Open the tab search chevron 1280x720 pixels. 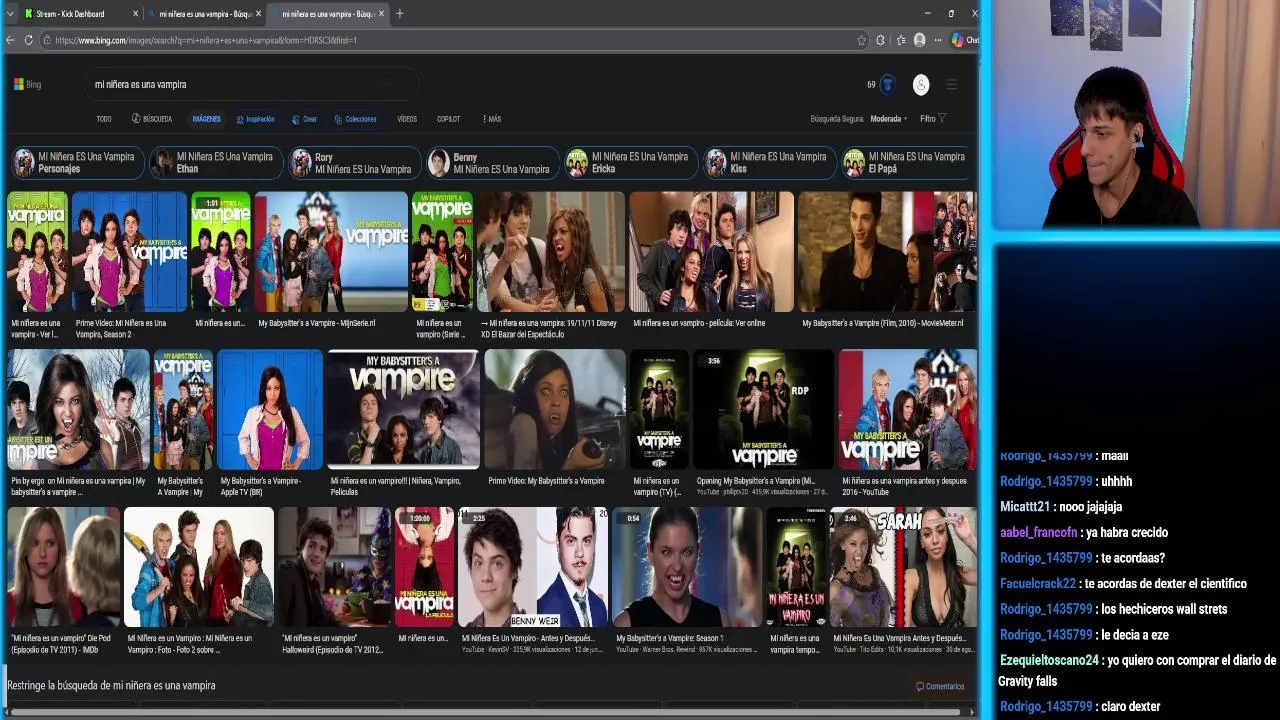[x=10, y=14]
